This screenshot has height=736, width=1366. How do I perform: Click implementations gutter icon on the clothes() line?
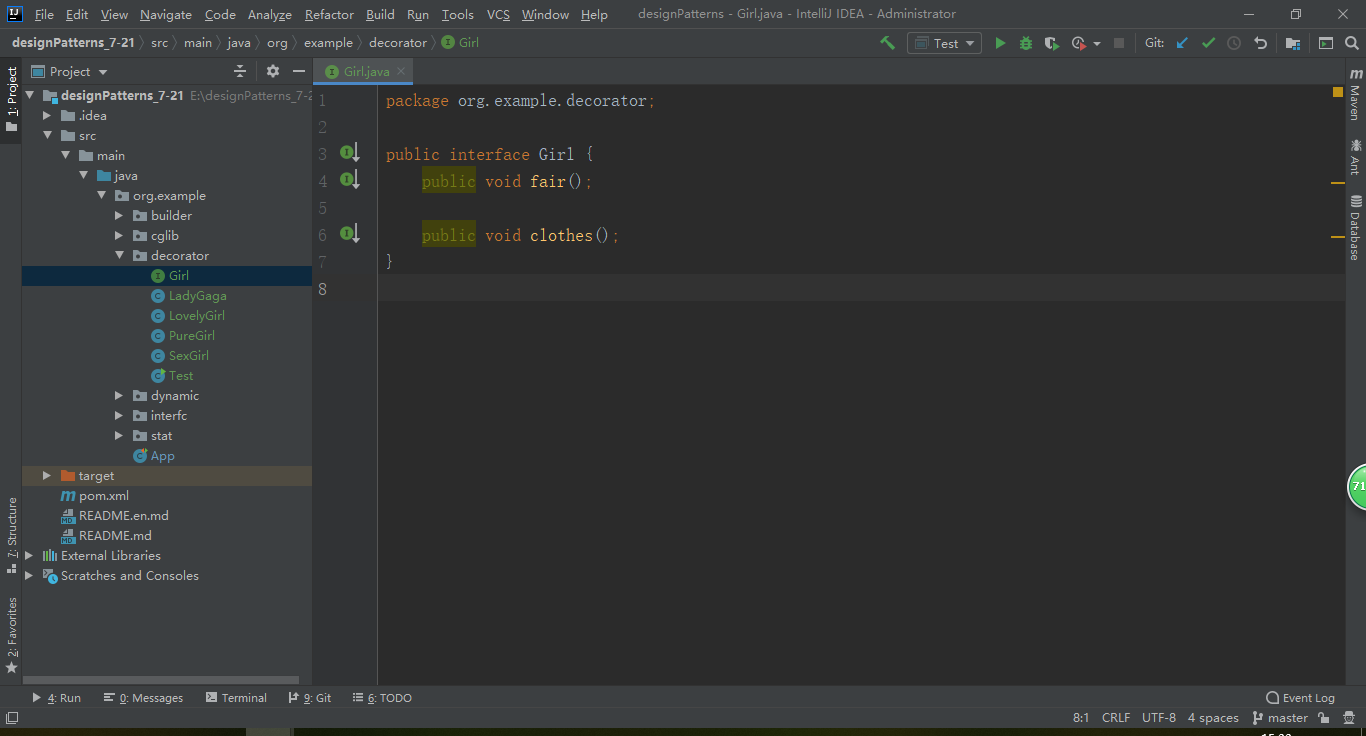tap(349, 234)
